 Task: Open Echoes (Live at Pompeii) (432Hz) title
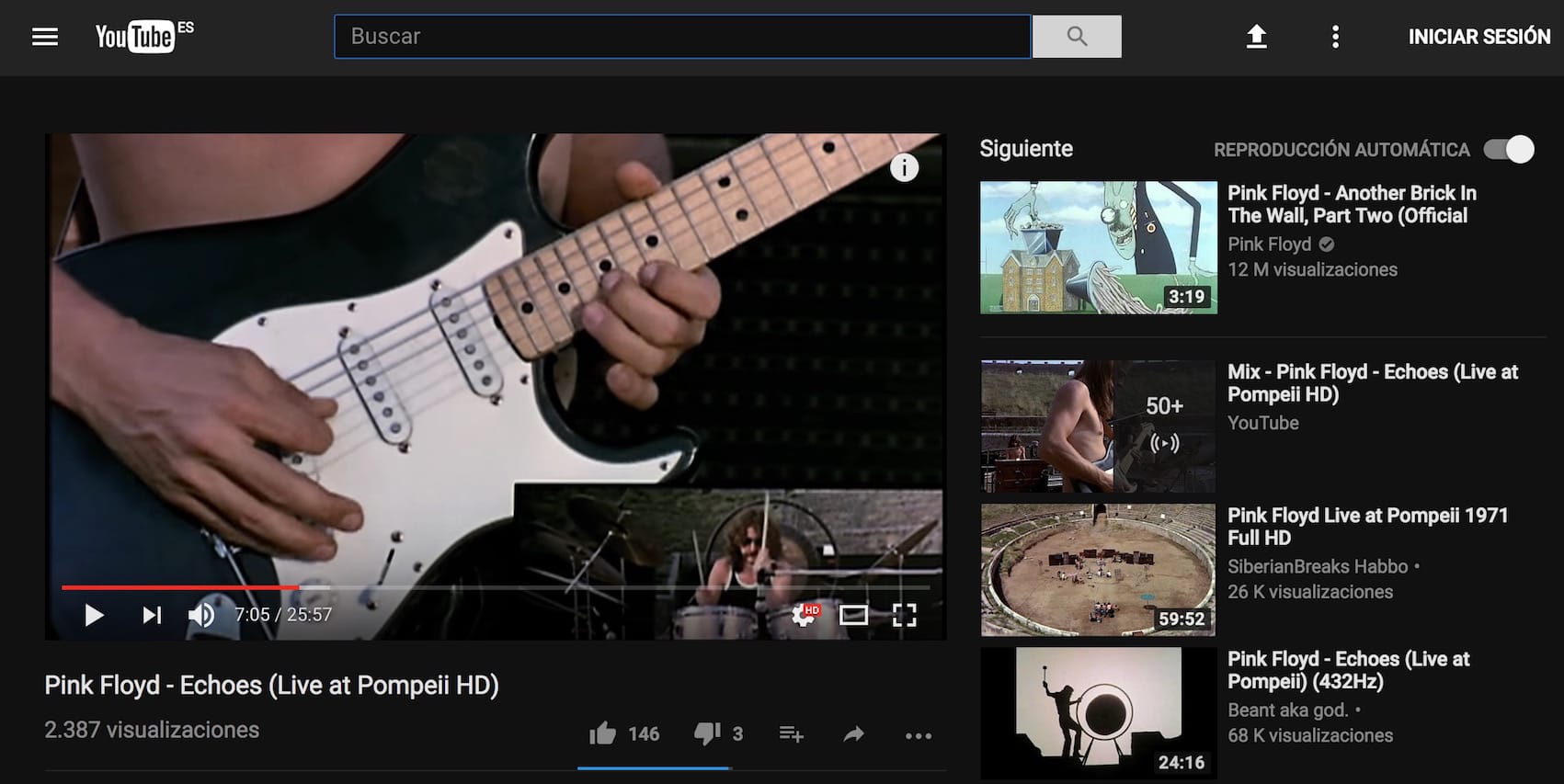(1349, 670)
